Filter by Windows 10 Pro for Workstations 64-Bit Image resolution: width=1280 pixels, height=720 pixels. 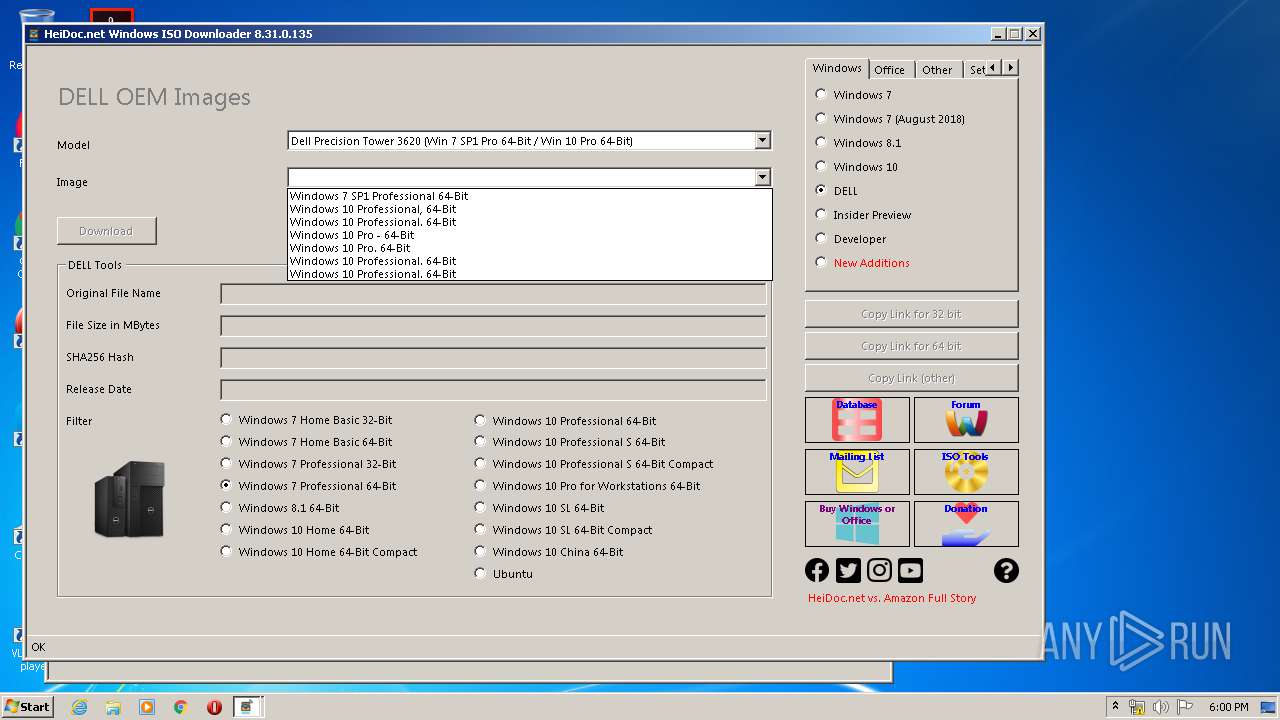point(480,485)
